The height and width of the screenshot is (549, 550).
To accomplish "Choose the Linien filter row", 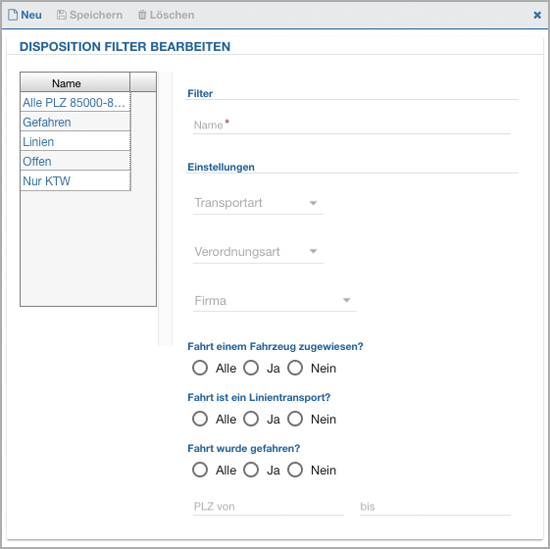I will (x=75, y=142).
